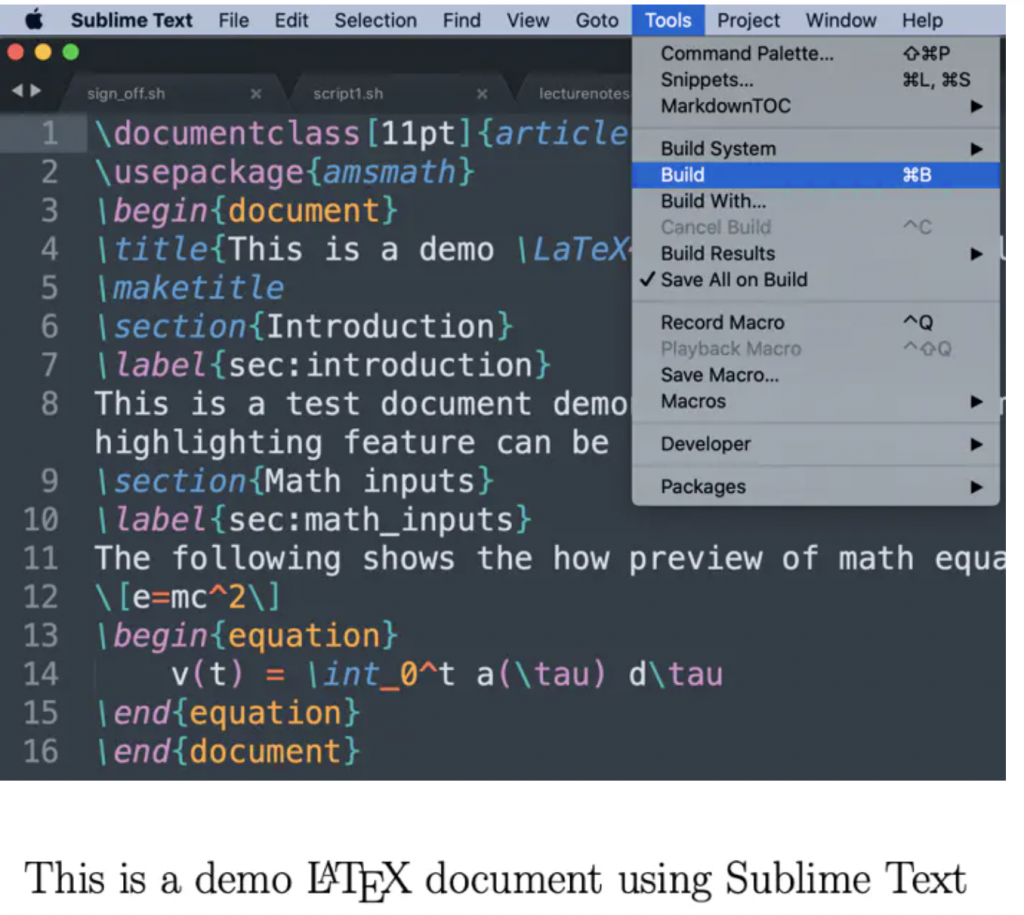Choose Command Palette from Tools menu

[x=816, y=54]
